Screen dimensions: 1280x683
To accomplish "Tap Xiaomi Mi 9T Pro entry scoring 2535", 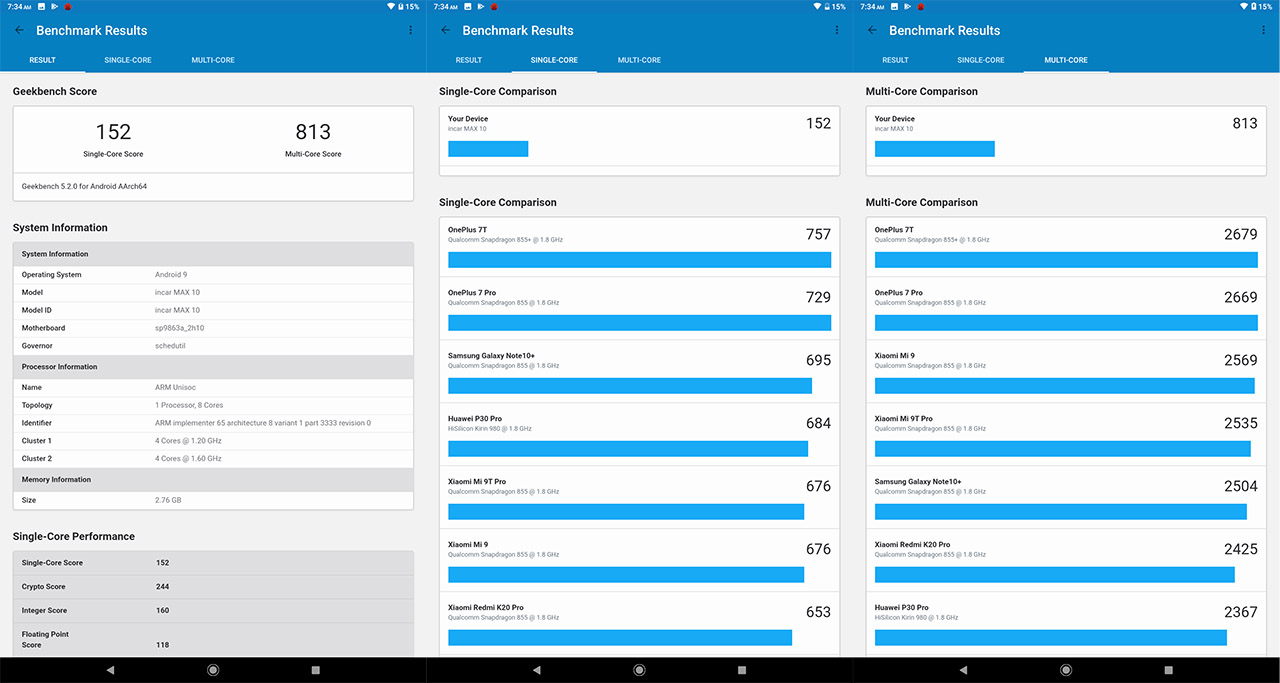I will [1066, 434].
